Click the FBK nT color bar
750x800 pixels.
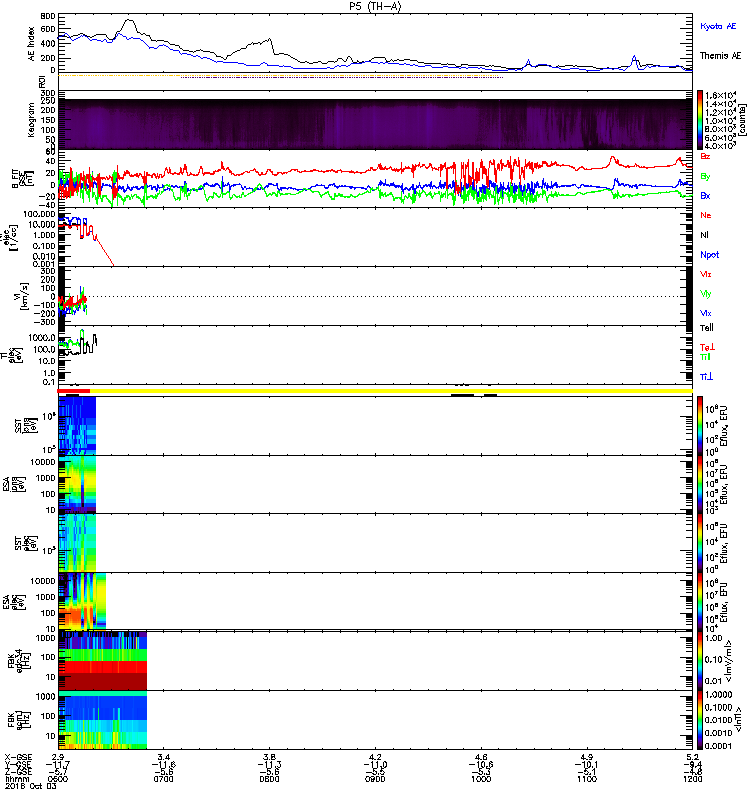pyautogui.click(x=700, y=719)
